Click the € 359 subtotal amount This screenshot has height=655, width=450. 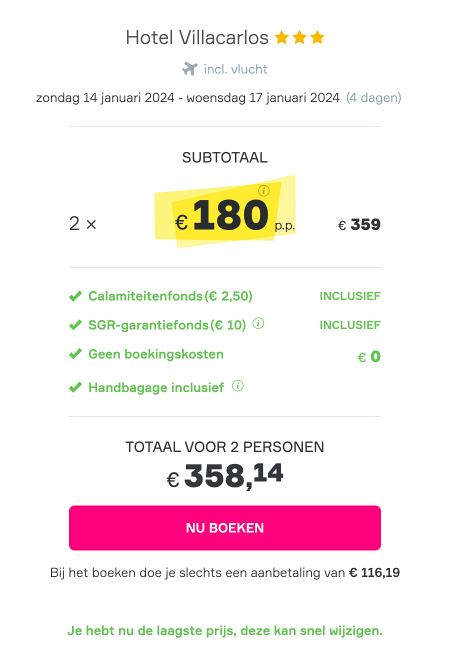coord(359,225)
